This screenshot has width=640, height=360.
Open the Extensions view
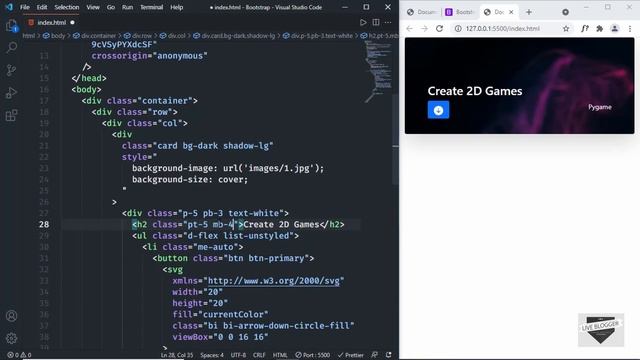click(x=11, y=115)
